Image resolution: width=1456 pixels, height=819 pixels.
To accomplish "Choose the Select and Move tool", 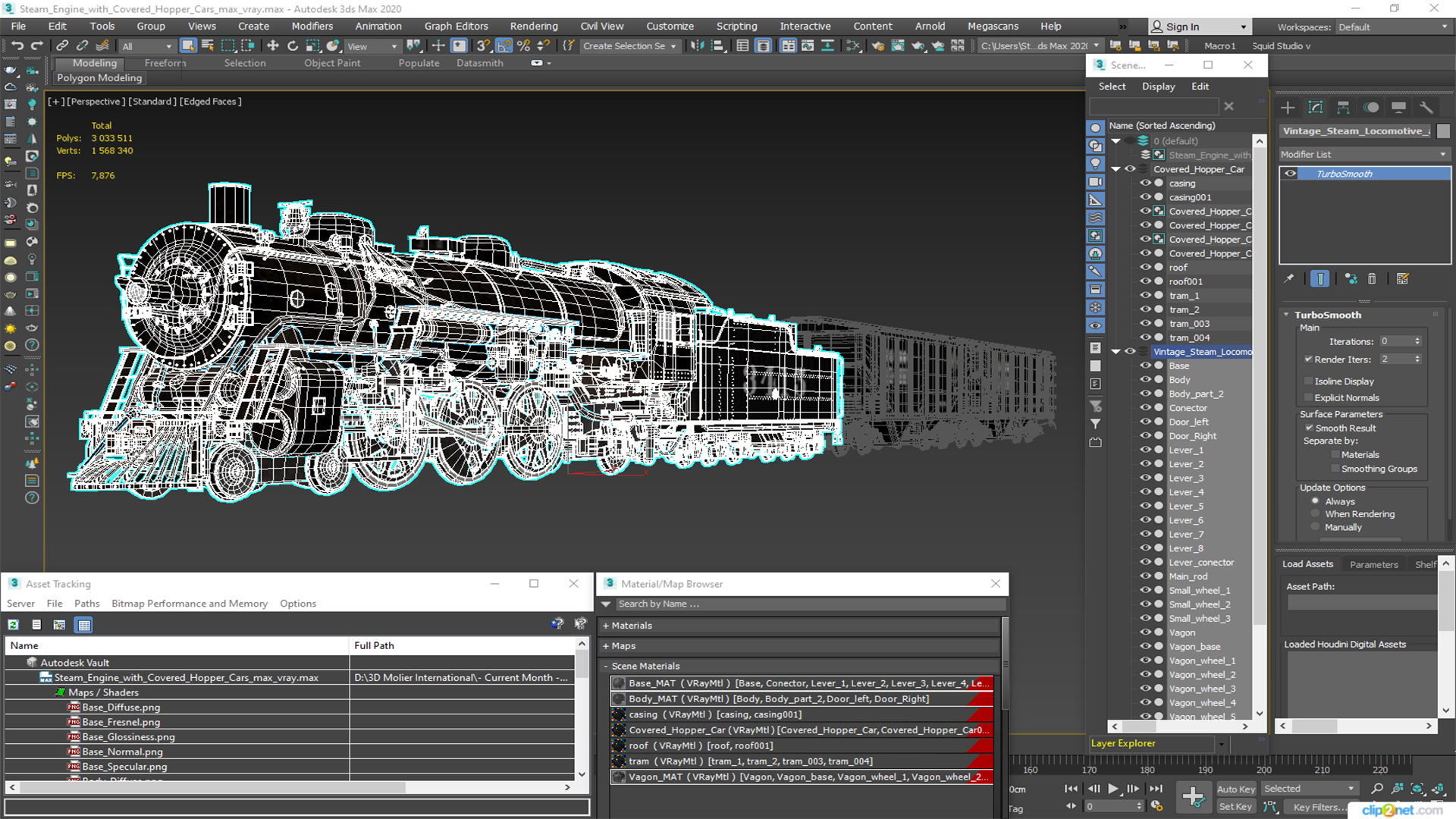I will click(273, 46).
